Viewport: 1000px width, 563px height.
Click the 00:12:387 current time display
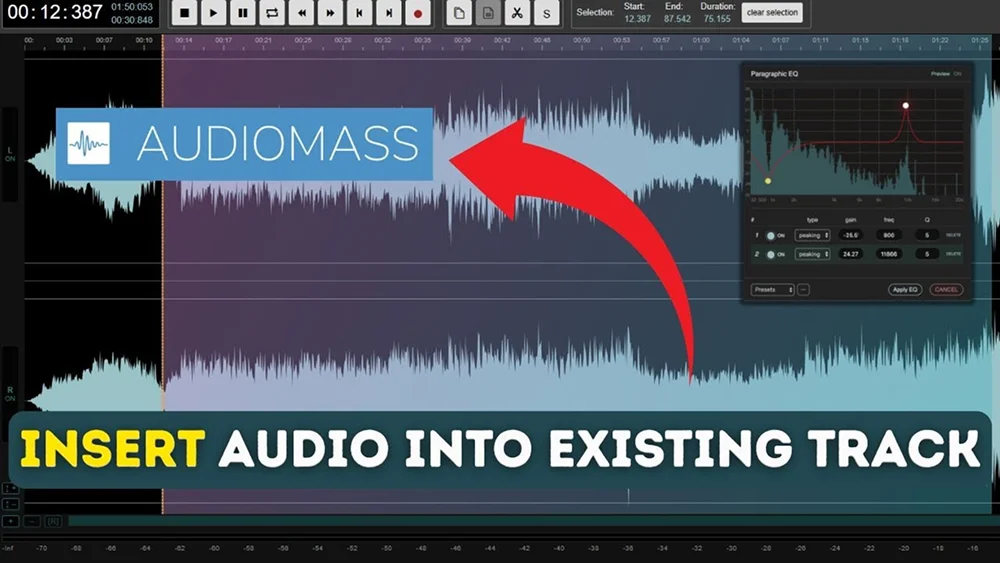coord(55,12)
